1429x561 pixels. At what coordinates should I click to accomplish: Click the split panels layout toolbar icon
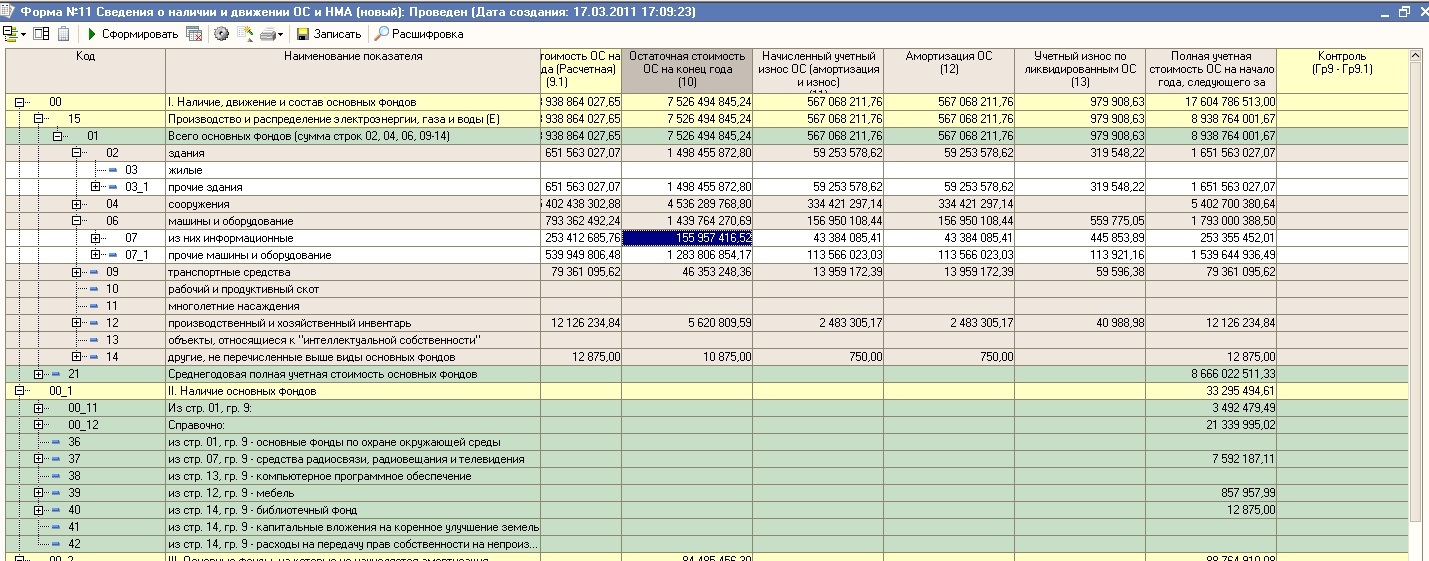tap(41, 34)
